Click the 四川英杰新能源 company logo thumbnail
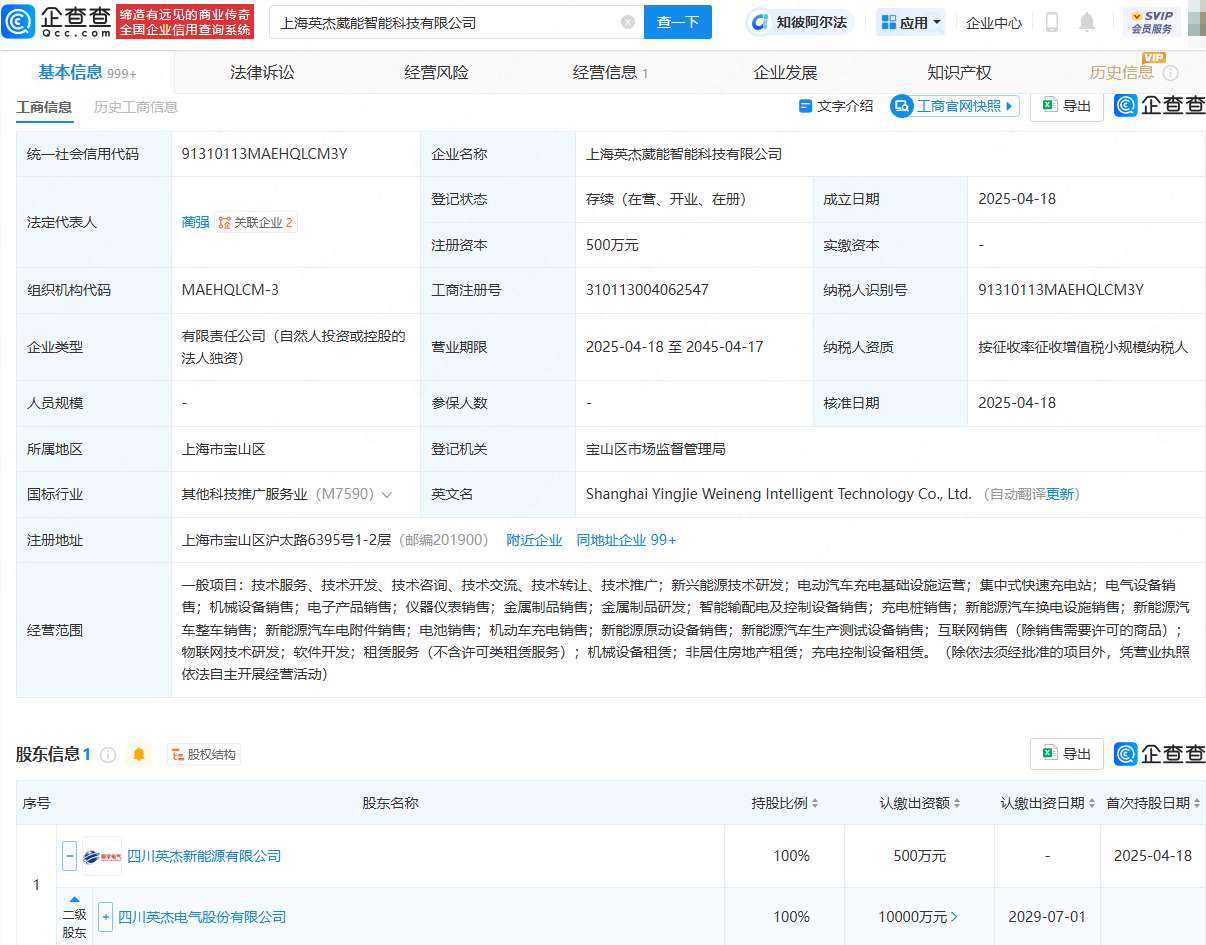The width and height of the screenshot is (1206, 945). pyautogui.click(x=102, y=856)
